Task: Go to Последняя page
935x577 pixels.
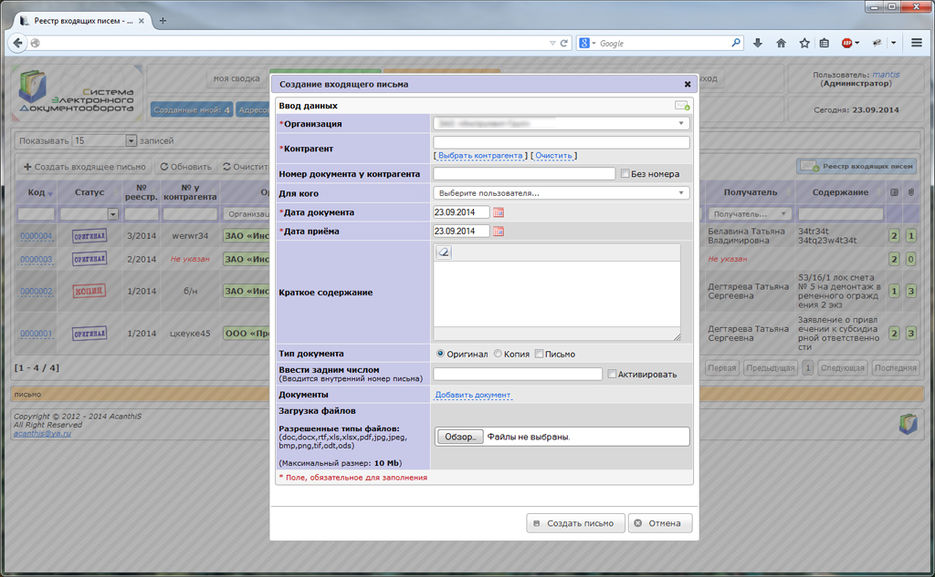Action: pyautogui.click(x=894, y=368)
